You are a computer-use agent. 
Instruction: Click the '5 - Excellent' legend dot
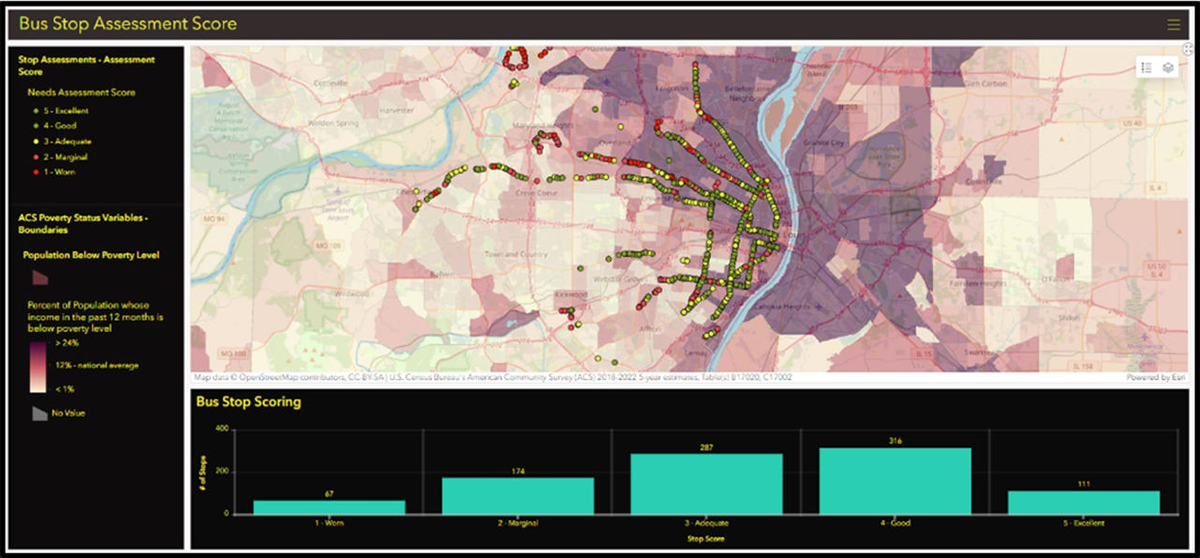[37, 110]
